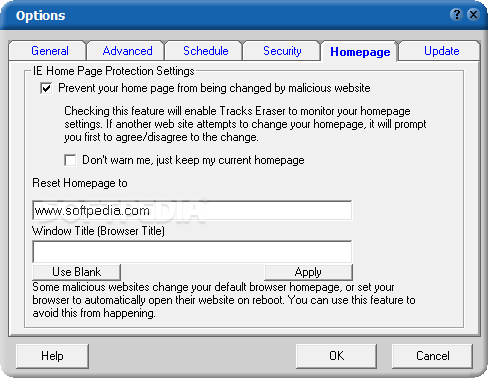Image resolution: width=488 pixels, height=378 pixels.
Task: Apply the homepage settings
Action: click(x=308, y=272)
